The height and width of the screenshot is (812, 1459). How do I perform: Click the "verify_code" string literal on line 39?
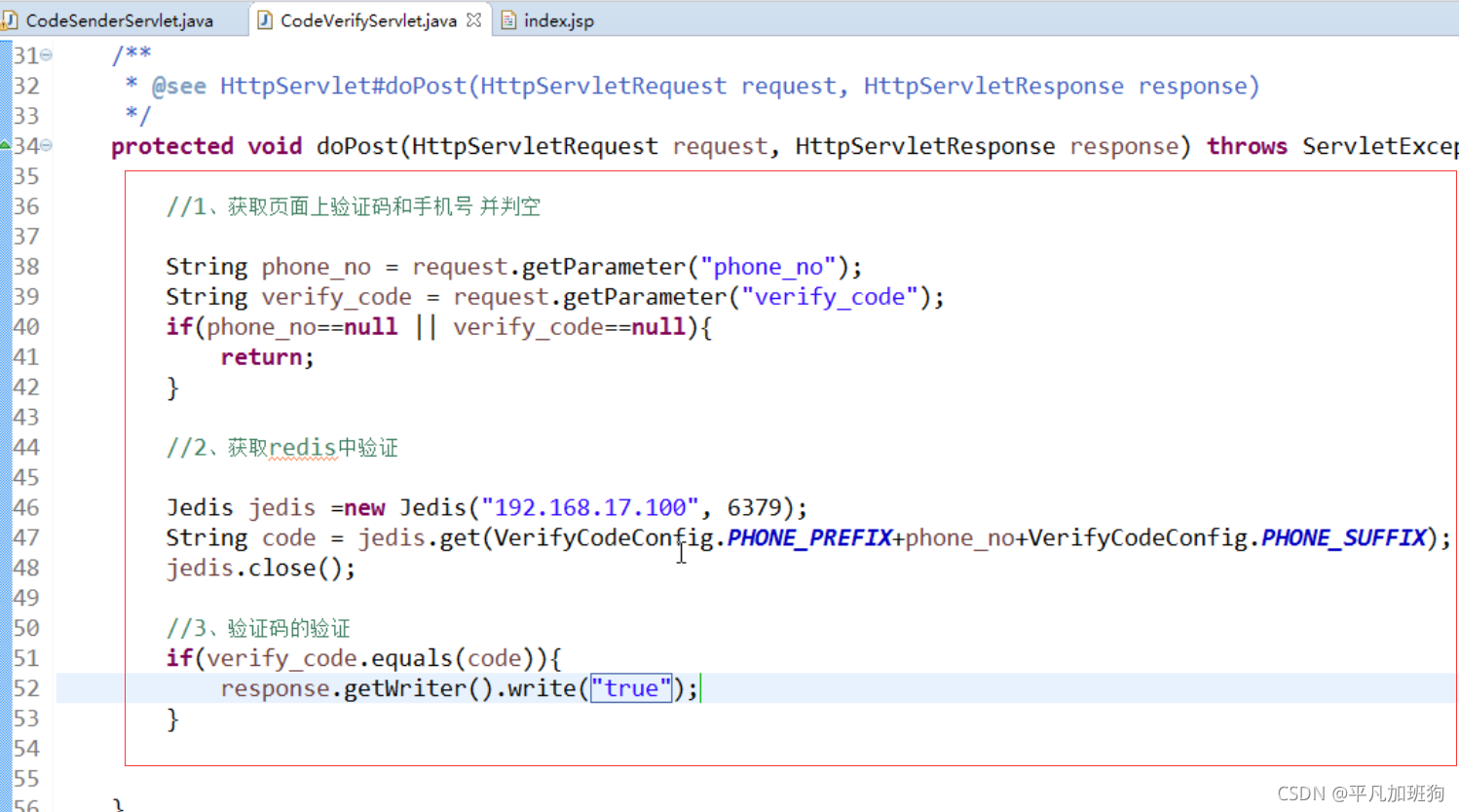[830, 297]
